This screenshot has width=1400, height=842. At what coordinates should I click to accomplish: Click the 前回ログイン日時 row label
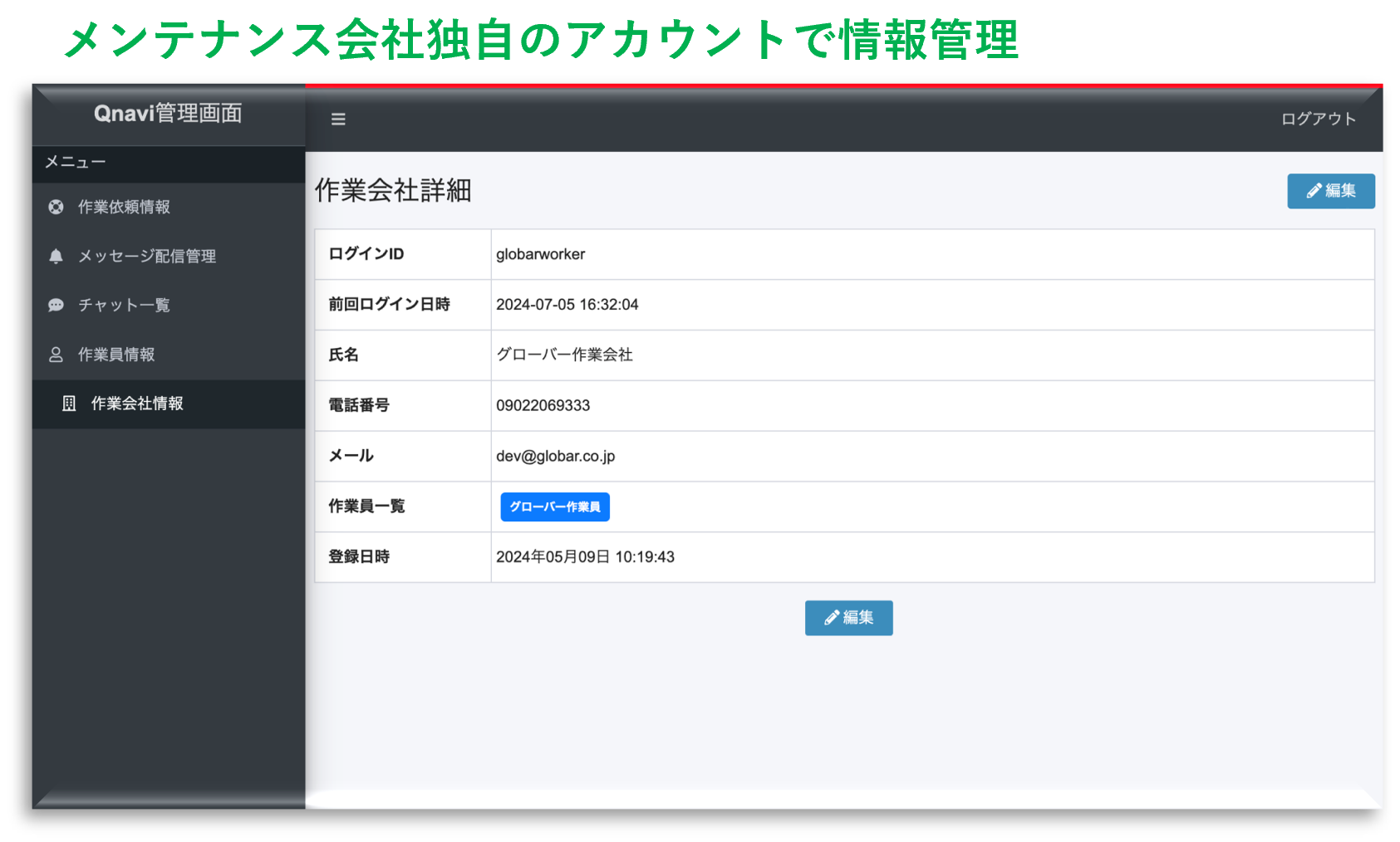(389, 305)
